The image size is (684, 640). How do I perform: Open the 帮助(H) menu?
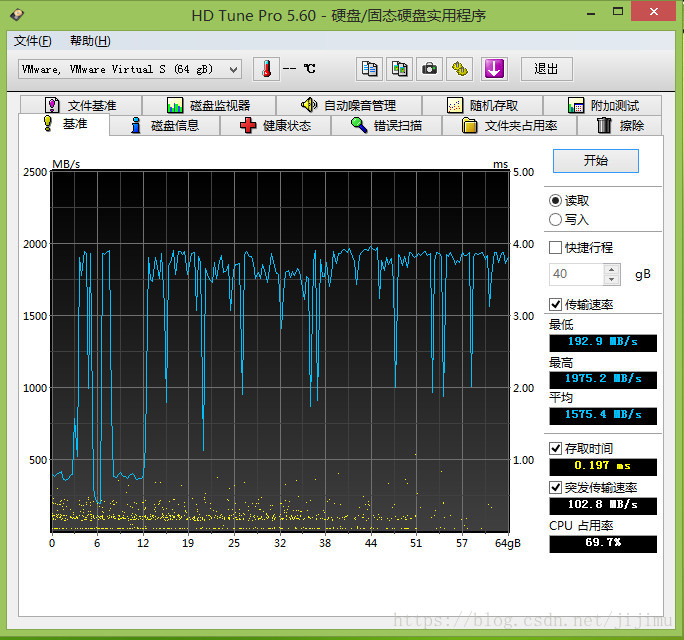tap(90, 41)
